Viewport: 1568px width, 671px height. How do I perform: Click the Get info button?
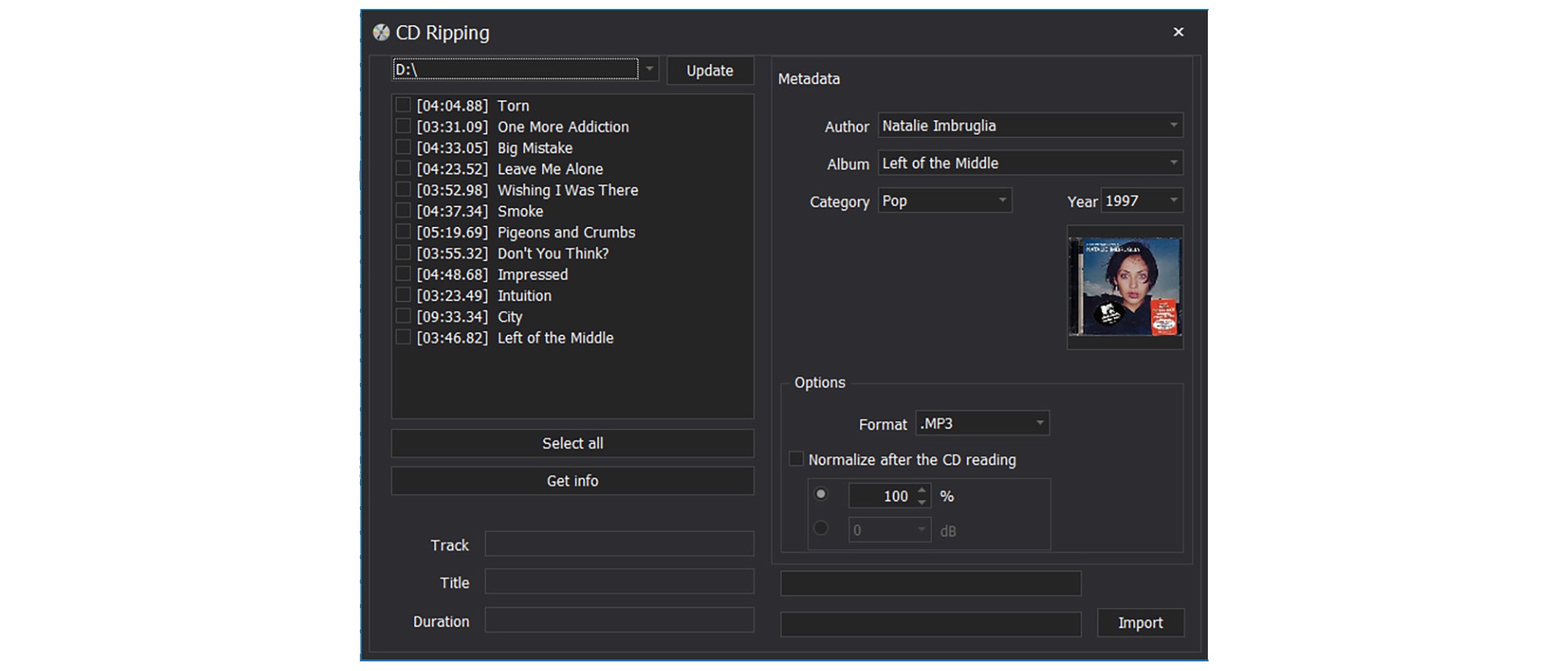(572, 481)
